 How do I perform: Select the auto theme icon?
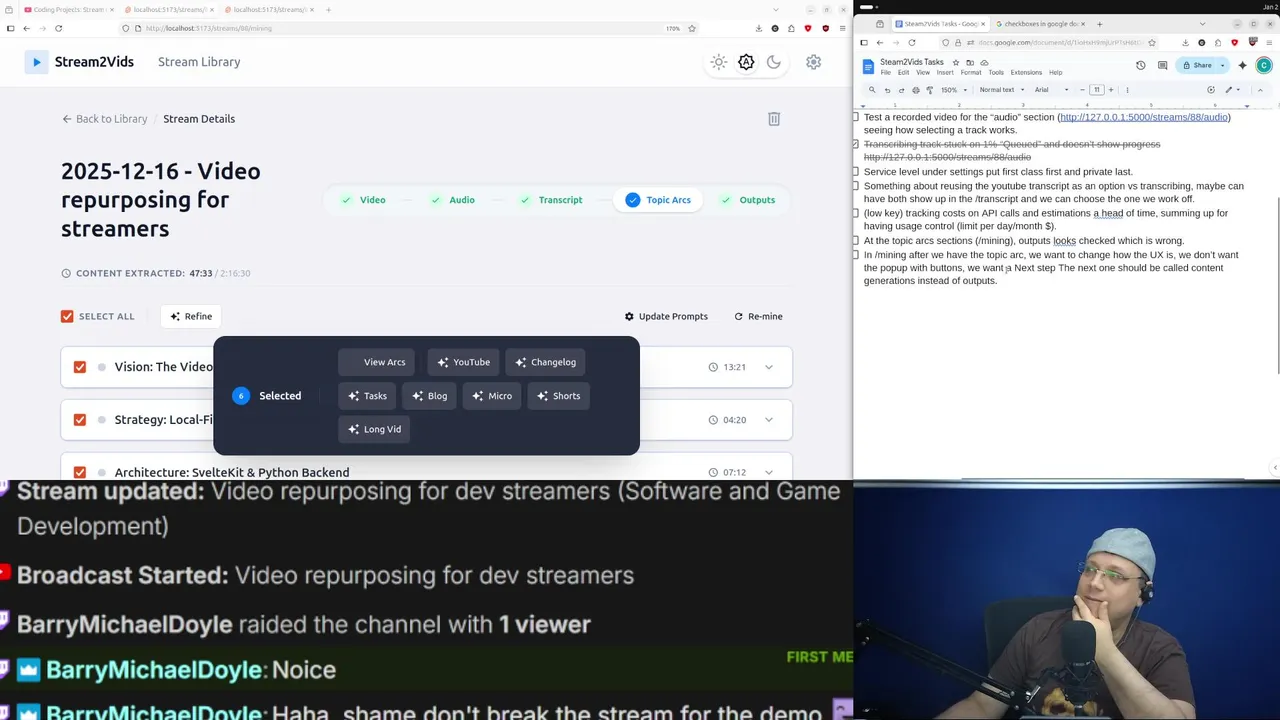[746, 62]
